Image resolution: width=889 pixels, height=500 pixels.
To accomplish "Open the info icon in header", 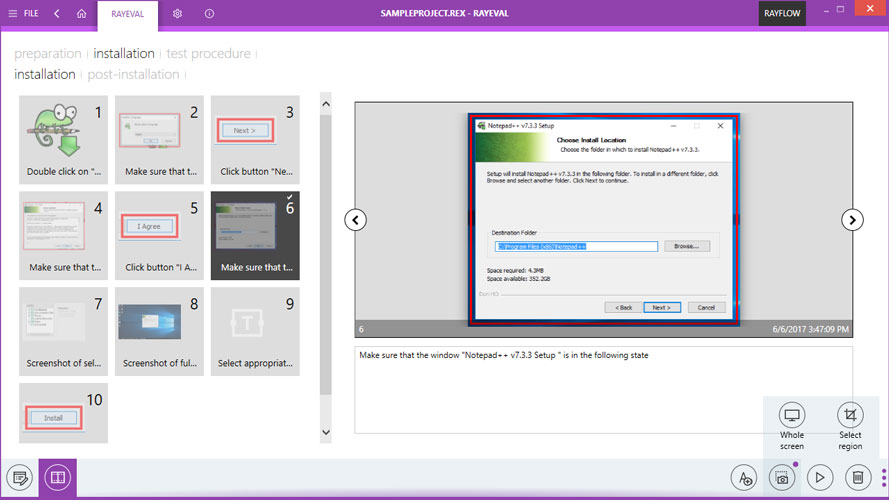I will tap(209, 14).
